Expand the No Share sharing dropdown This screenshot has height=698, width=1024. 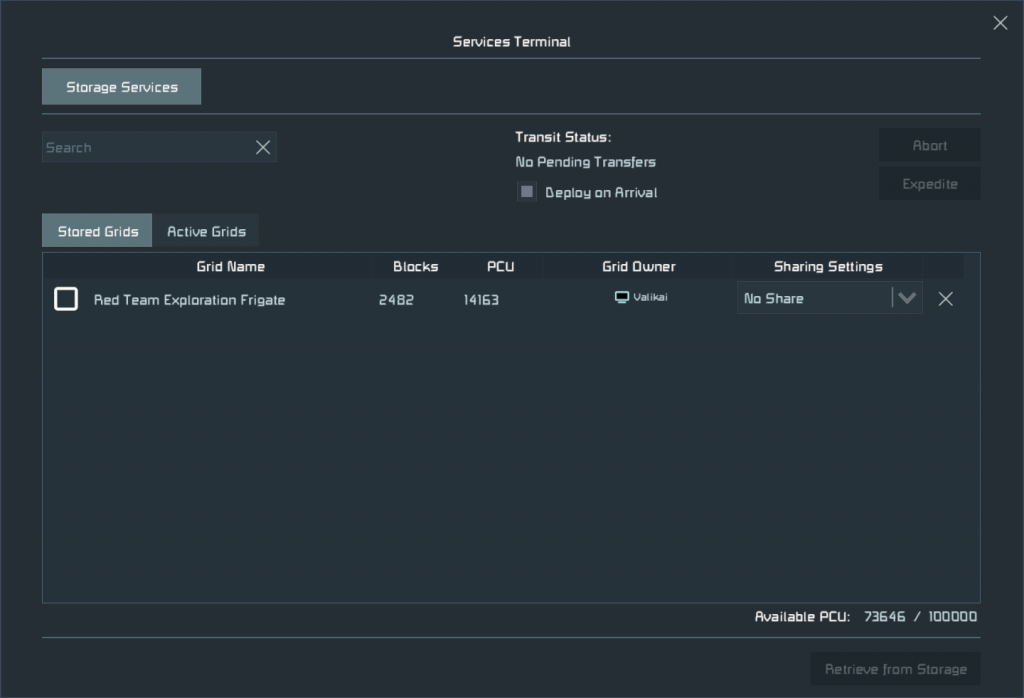906,298
